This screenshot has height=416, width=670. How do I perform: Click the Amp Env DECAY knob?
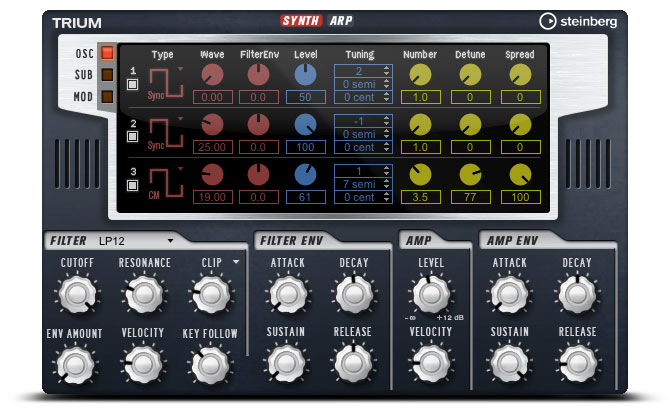click(x=577, y=294)
